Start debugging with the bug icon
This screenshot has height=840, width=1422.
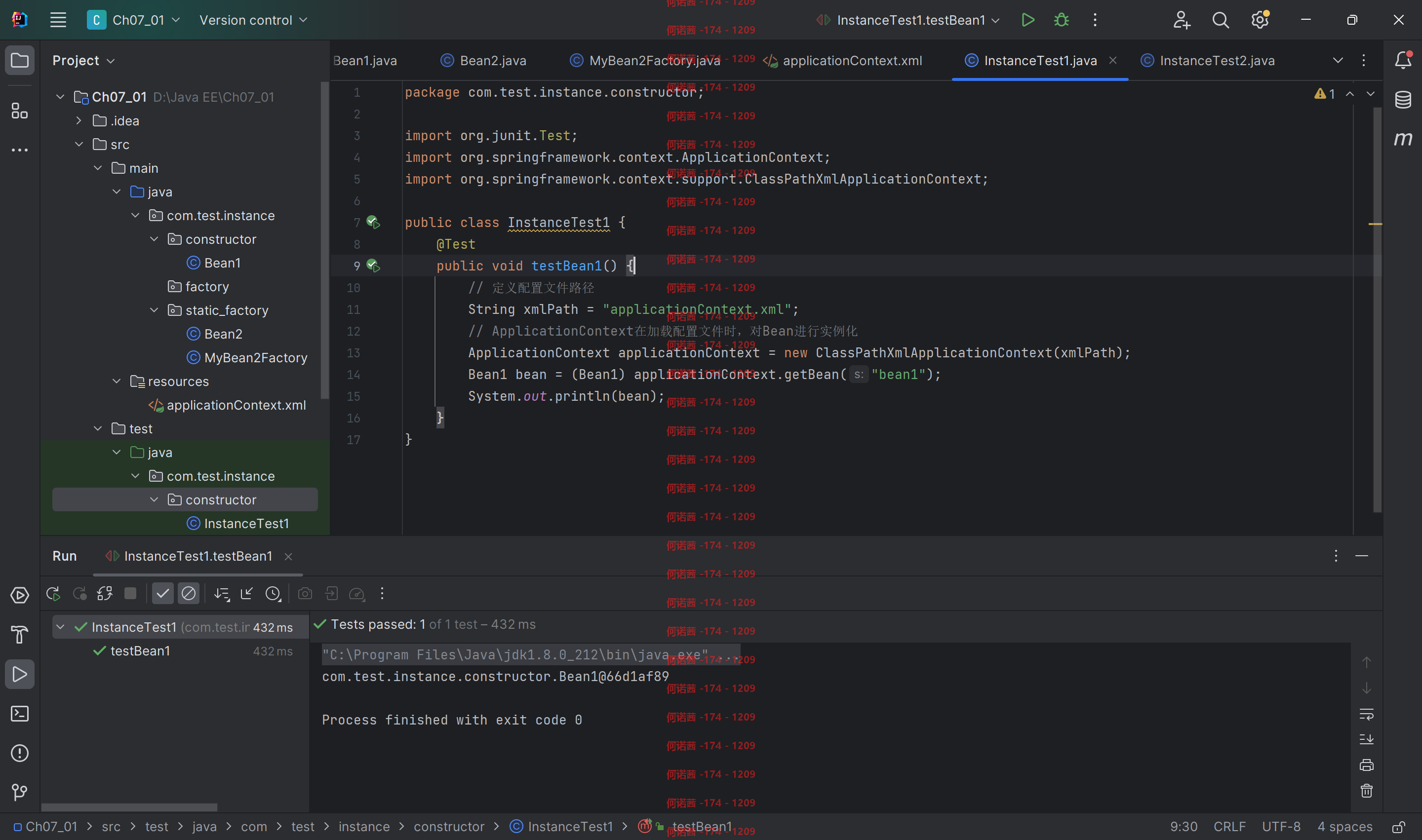pos(1061,20)
